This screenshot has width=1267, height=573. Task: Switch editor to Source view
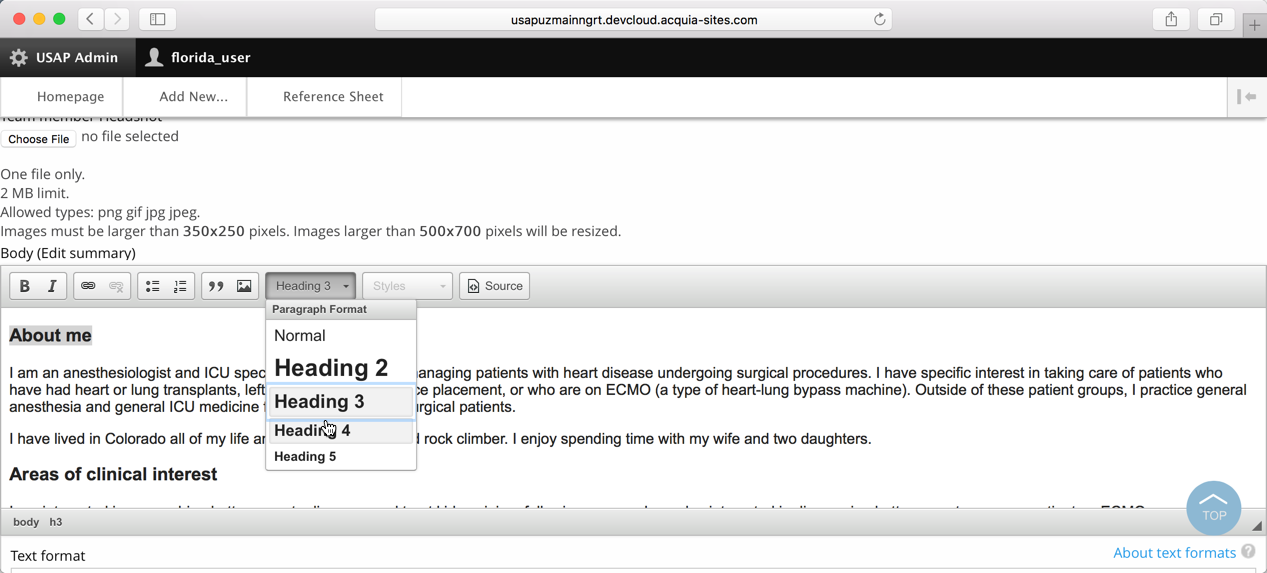pyautogui.click(x=495, y=286)
